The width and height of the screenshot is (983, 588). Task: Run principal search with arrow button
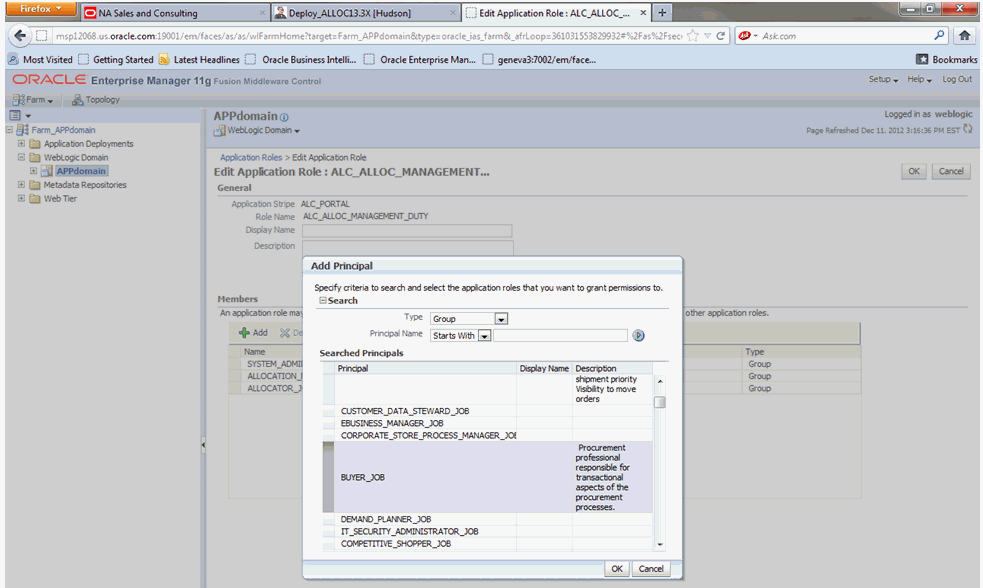coord(638,335)
